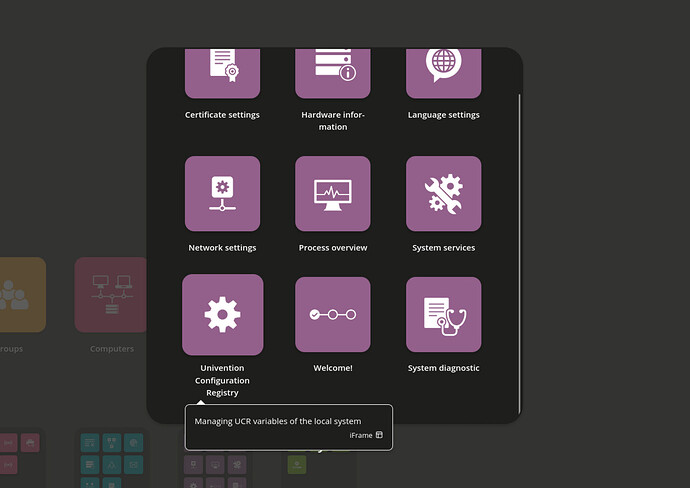Viewport: 690px width, 488px height.
Task: Click the Network settings label
Action: coord(222,248)
